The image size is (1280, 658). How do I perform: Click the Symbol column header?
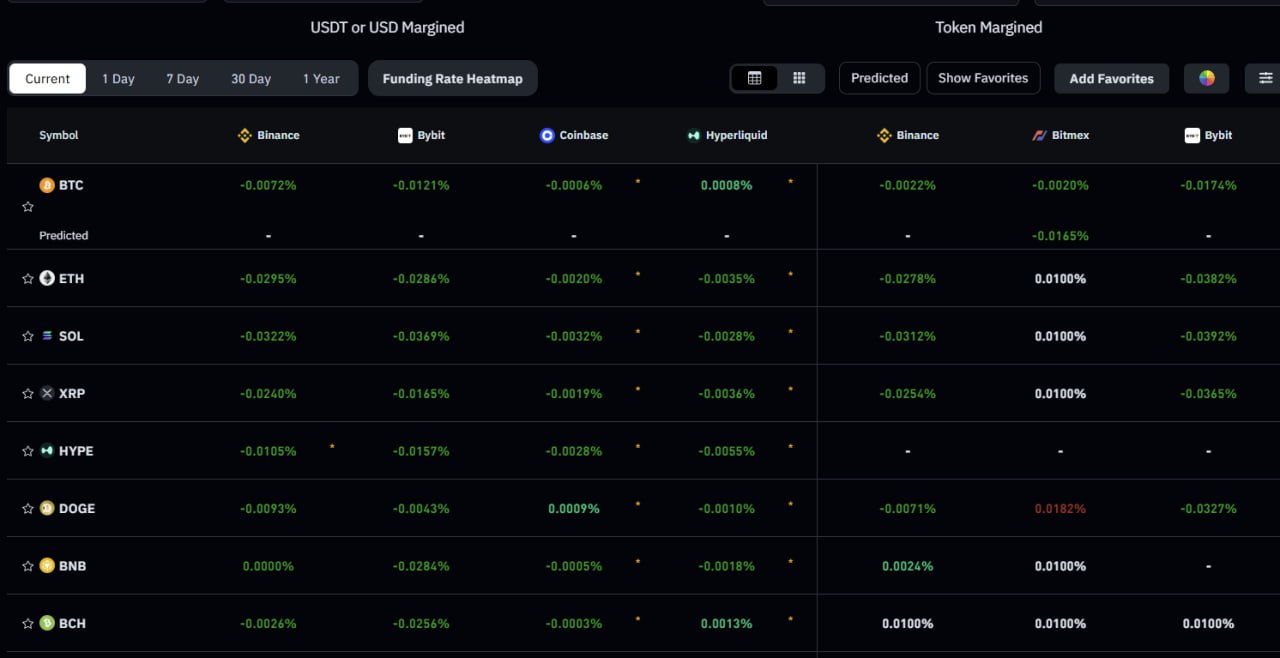59,135
